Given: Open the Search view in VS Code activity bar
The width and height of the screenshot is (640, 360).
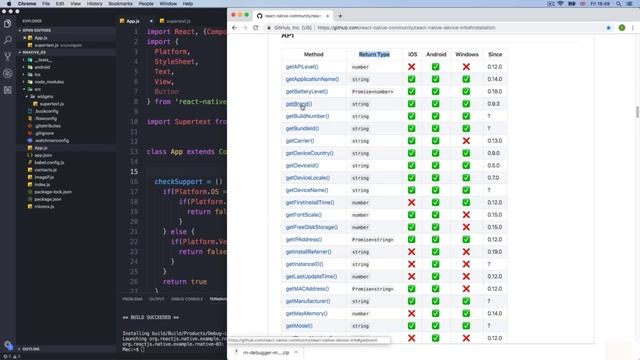Looking at the screenshot, I should tap(7, 40).
